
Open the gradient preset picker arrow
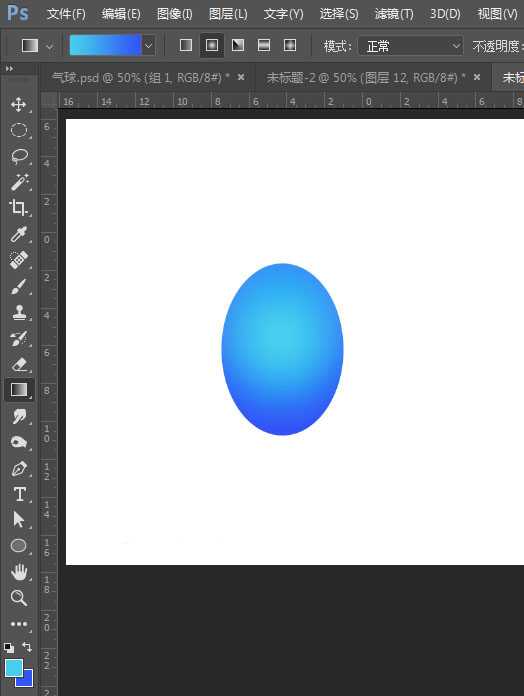click(x=149, y=45)
